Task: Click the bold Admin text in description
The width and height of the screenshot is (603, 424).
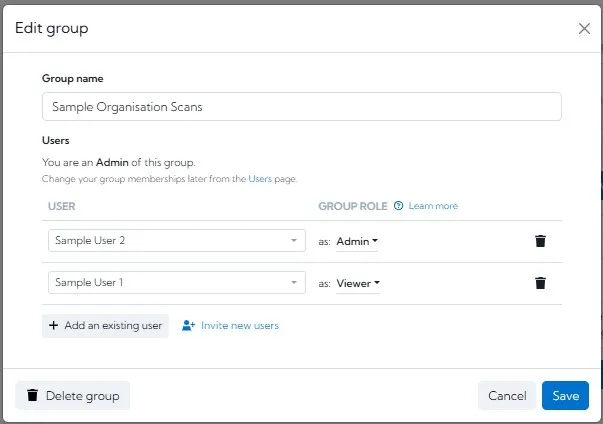Action: (x=112, y=162)
